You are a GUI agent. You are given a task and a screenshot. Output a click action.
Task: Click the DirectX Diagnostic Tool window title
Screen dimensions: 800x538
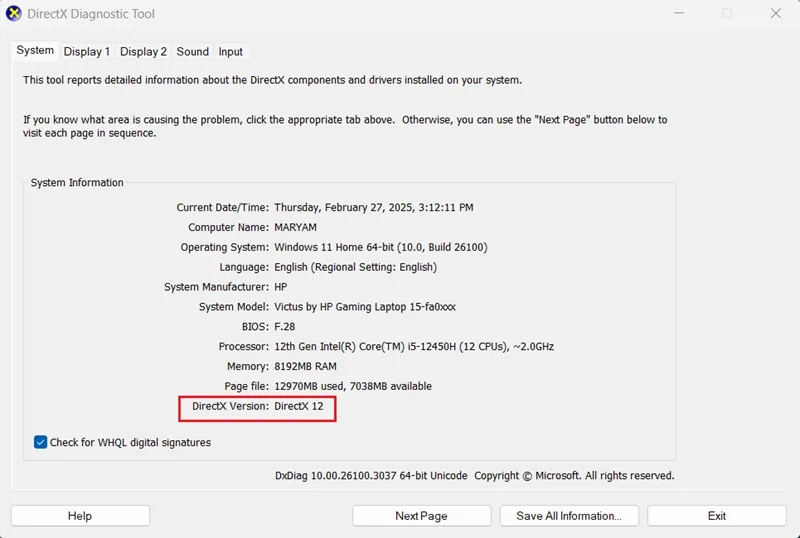[x=91, y=14]
